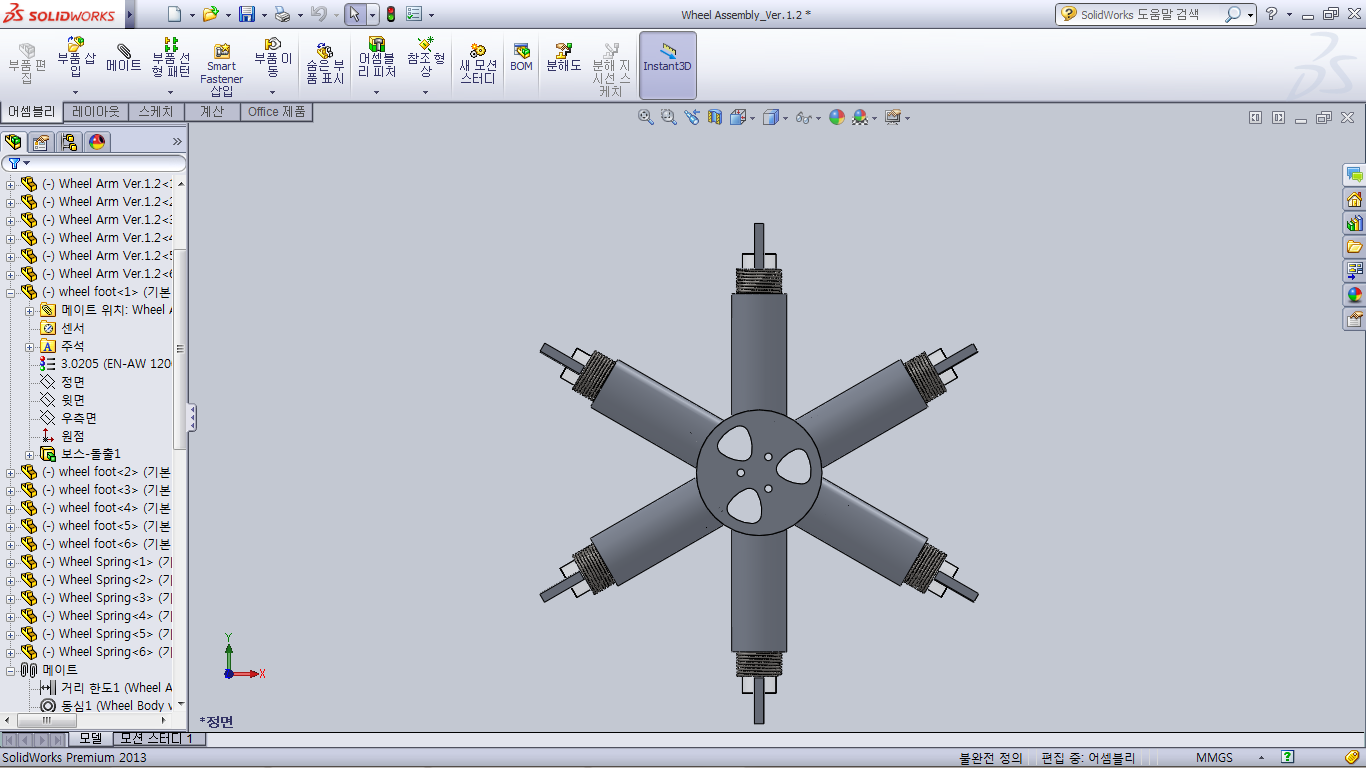Click the Mate (메이트) paperclip tool
1366x768 pixels.
(123, 59)
